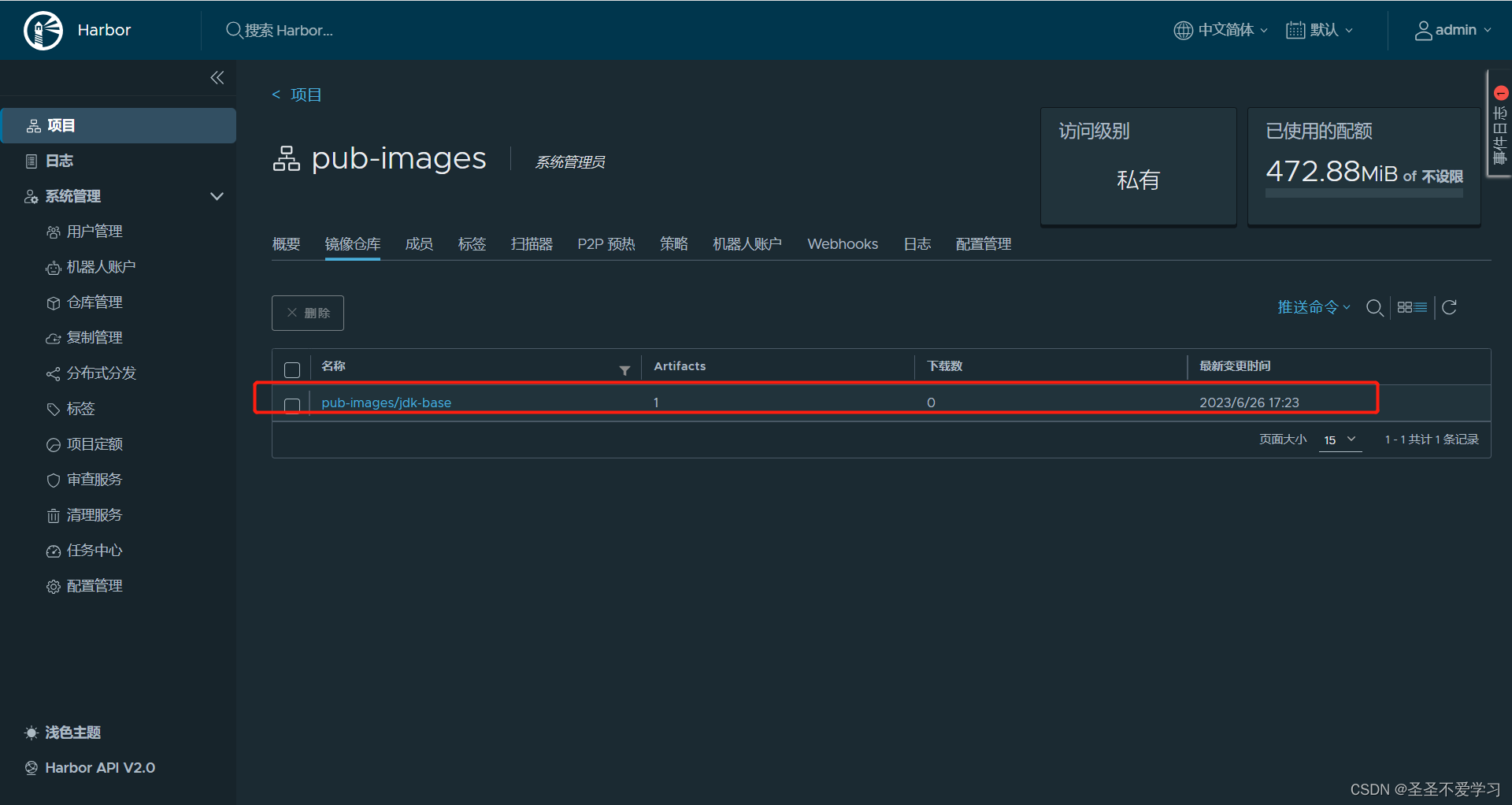The image size is (1512, 805).
Task: Open the Webhooks tab
Action: (x=843, y=244)
